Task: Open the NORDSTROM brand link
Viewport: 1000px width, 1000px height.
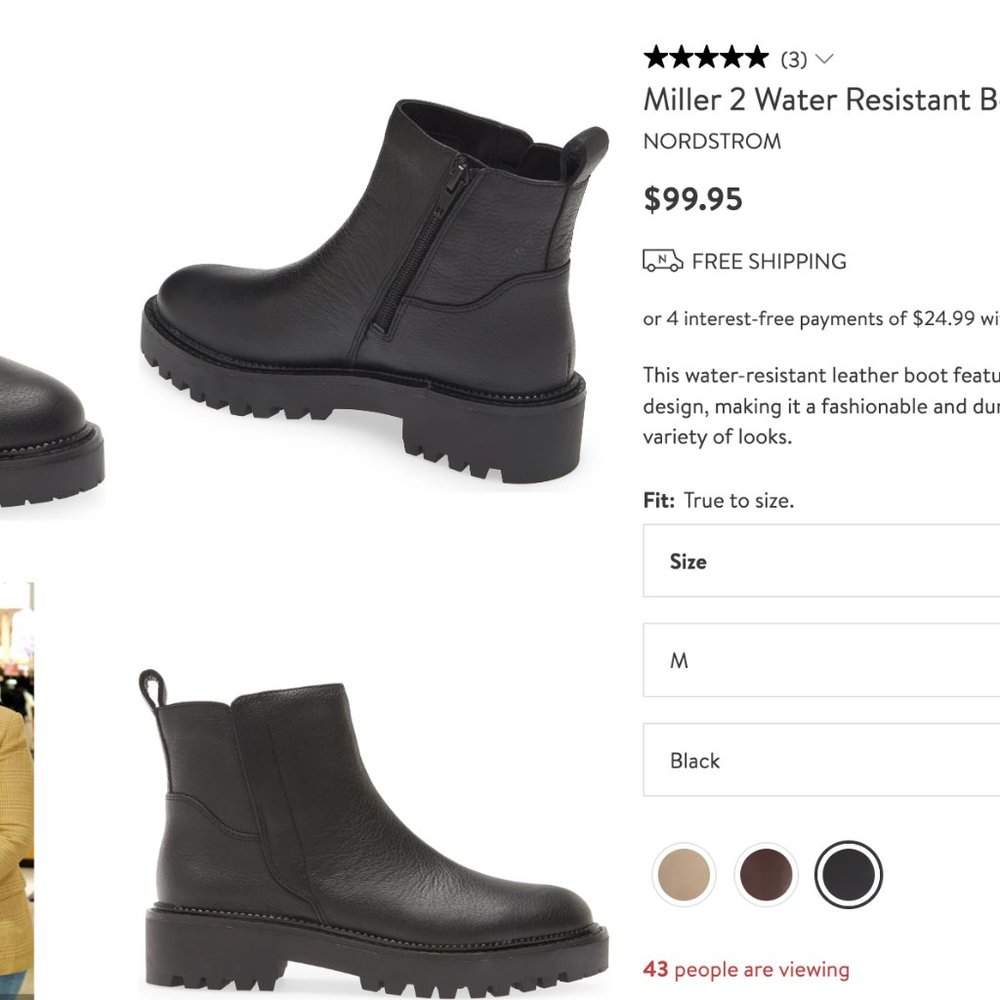Action: point(712,141)
